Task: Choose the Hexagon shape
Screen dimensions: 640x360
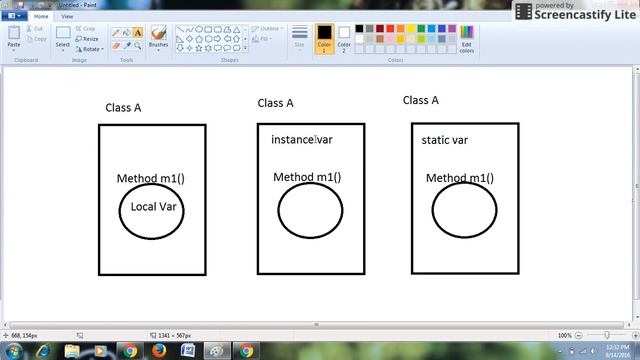Action: [x=208, y=39]
